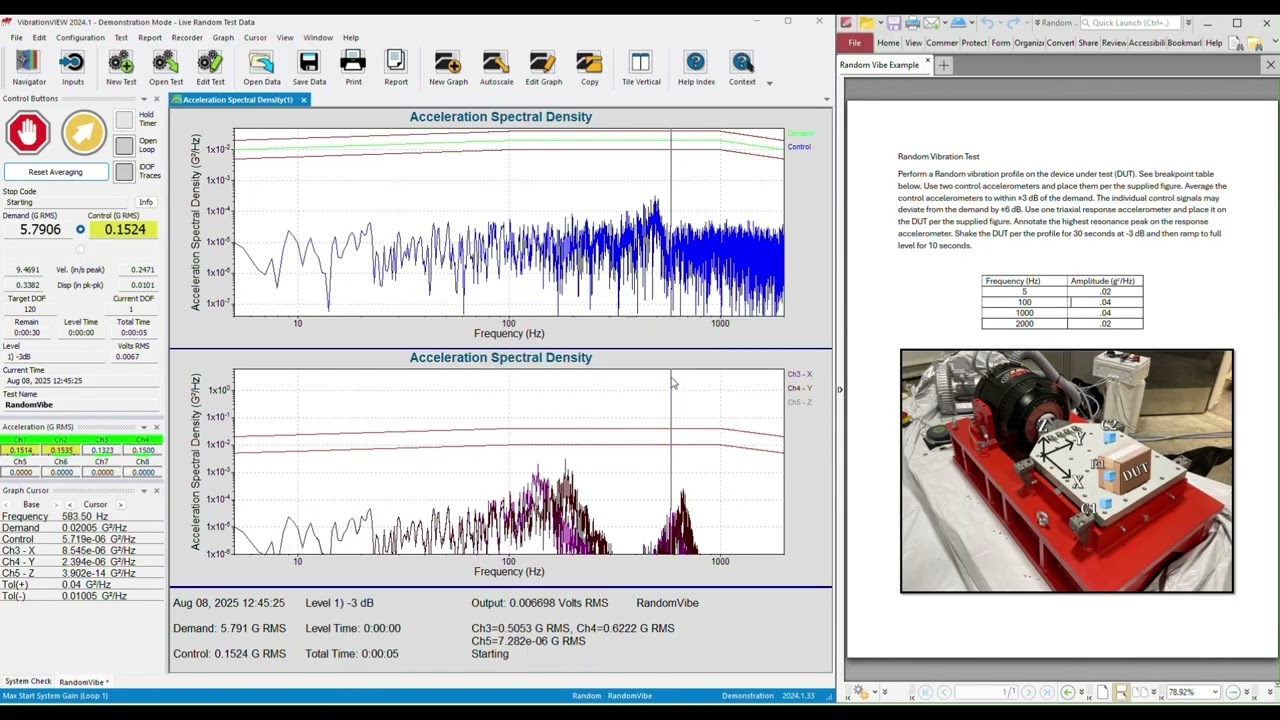Collapse the Control Buttons panel chevron

[x=143, y=99]
